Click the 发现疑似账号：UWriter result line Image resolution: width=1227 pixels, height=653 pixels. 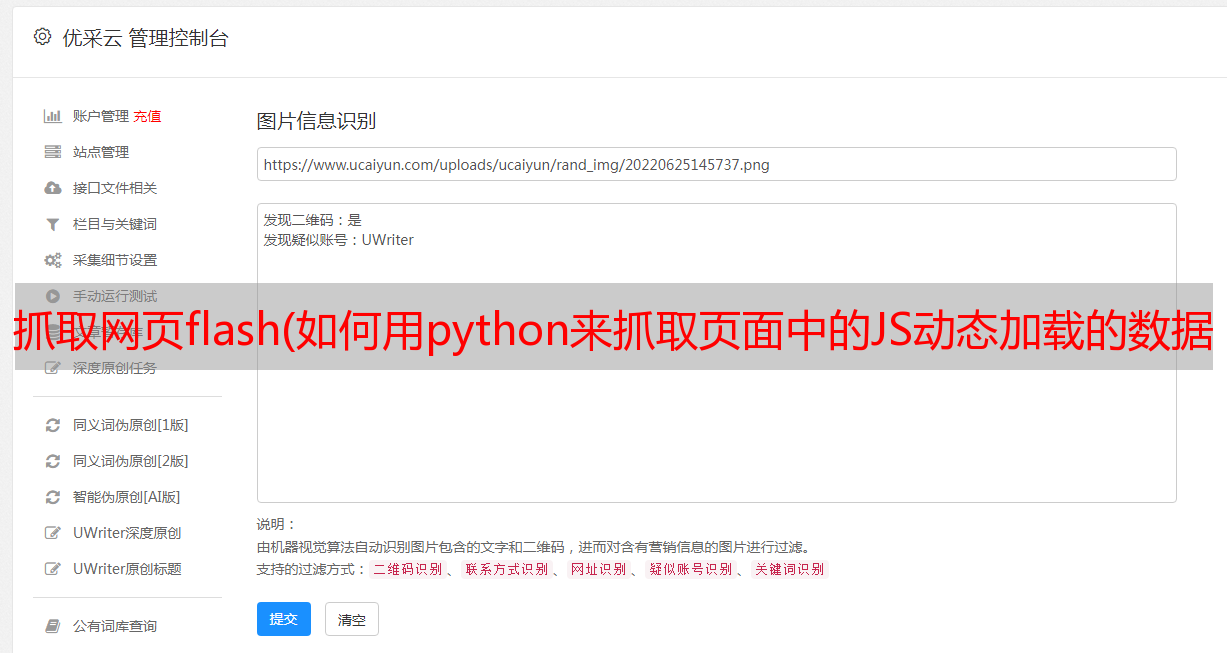pos(338,240)
